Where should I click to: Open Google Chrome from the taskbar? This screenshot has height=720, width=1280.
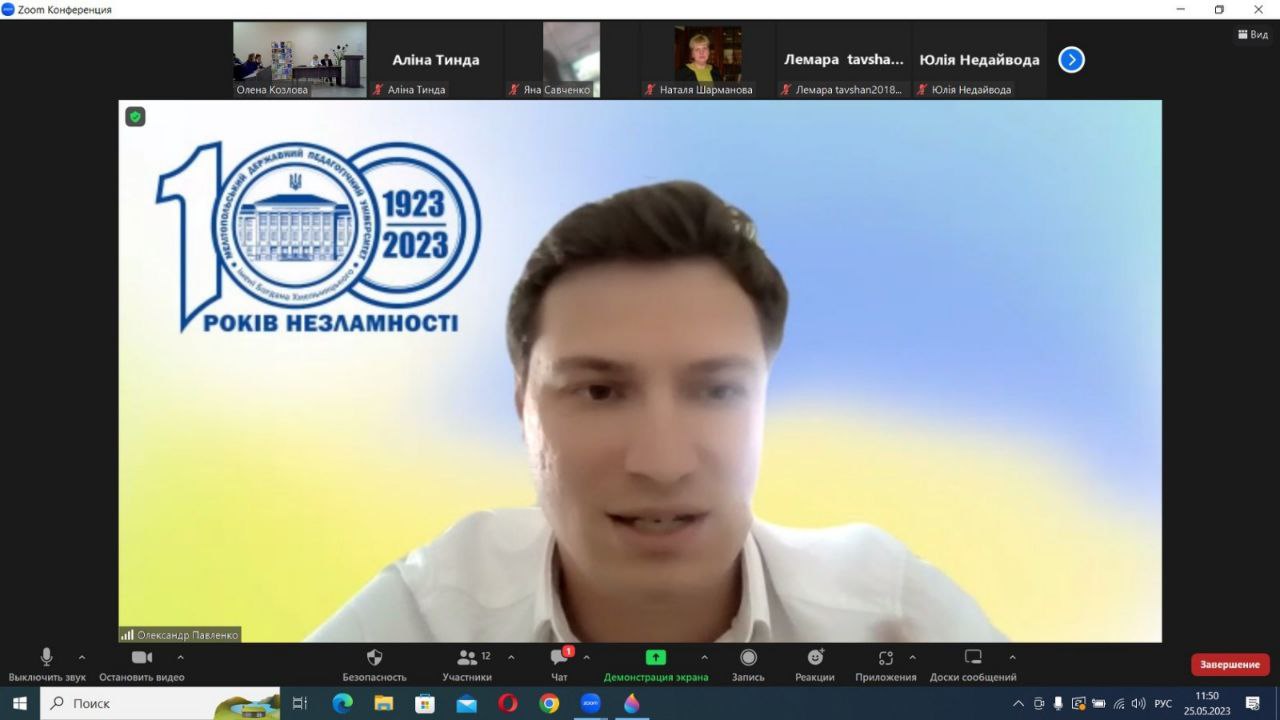click(x=549, y=703)
